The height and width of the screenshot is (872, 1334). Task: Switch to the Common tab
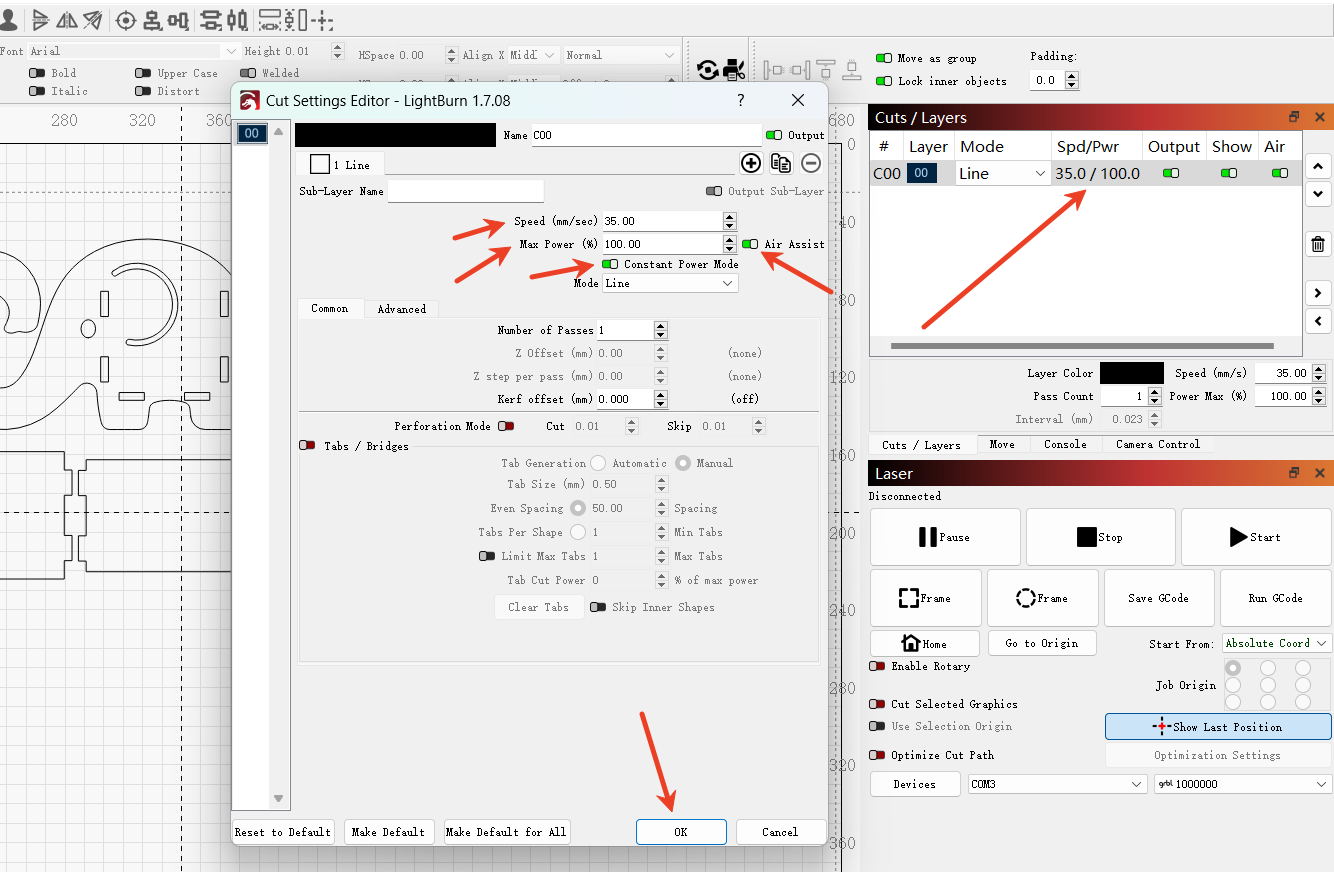tap(330, 308)
